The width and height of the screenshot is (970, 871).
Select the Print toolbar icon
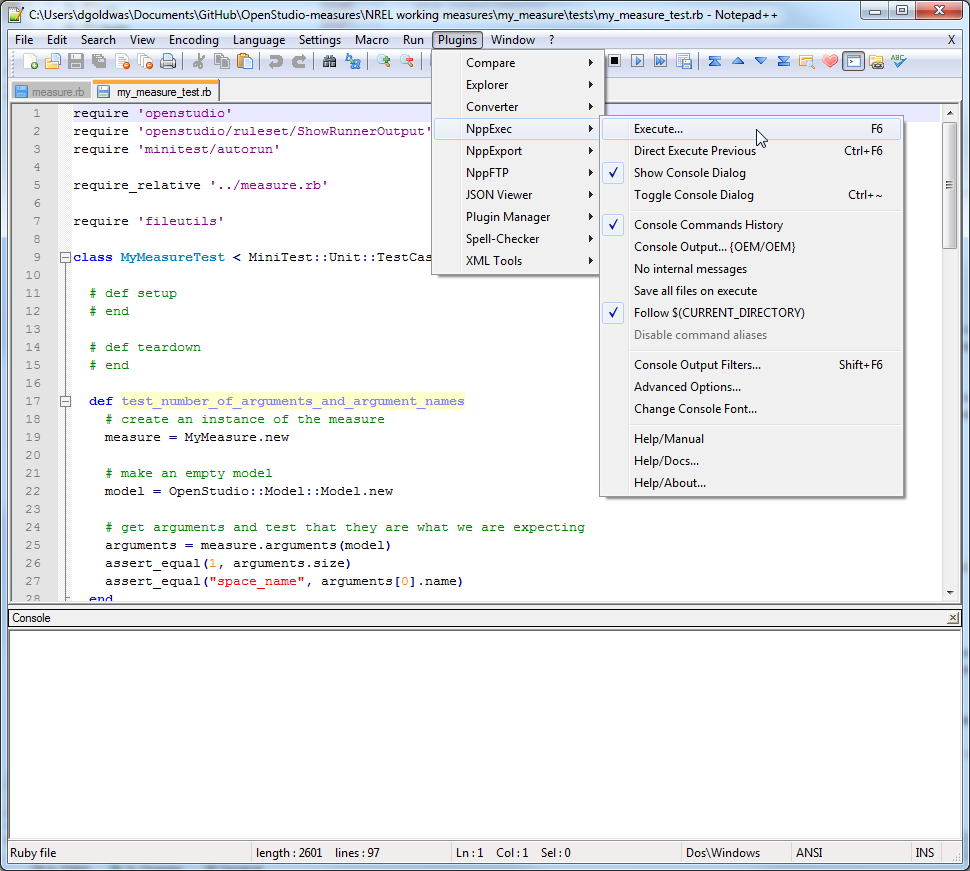(x=167, y=61)
